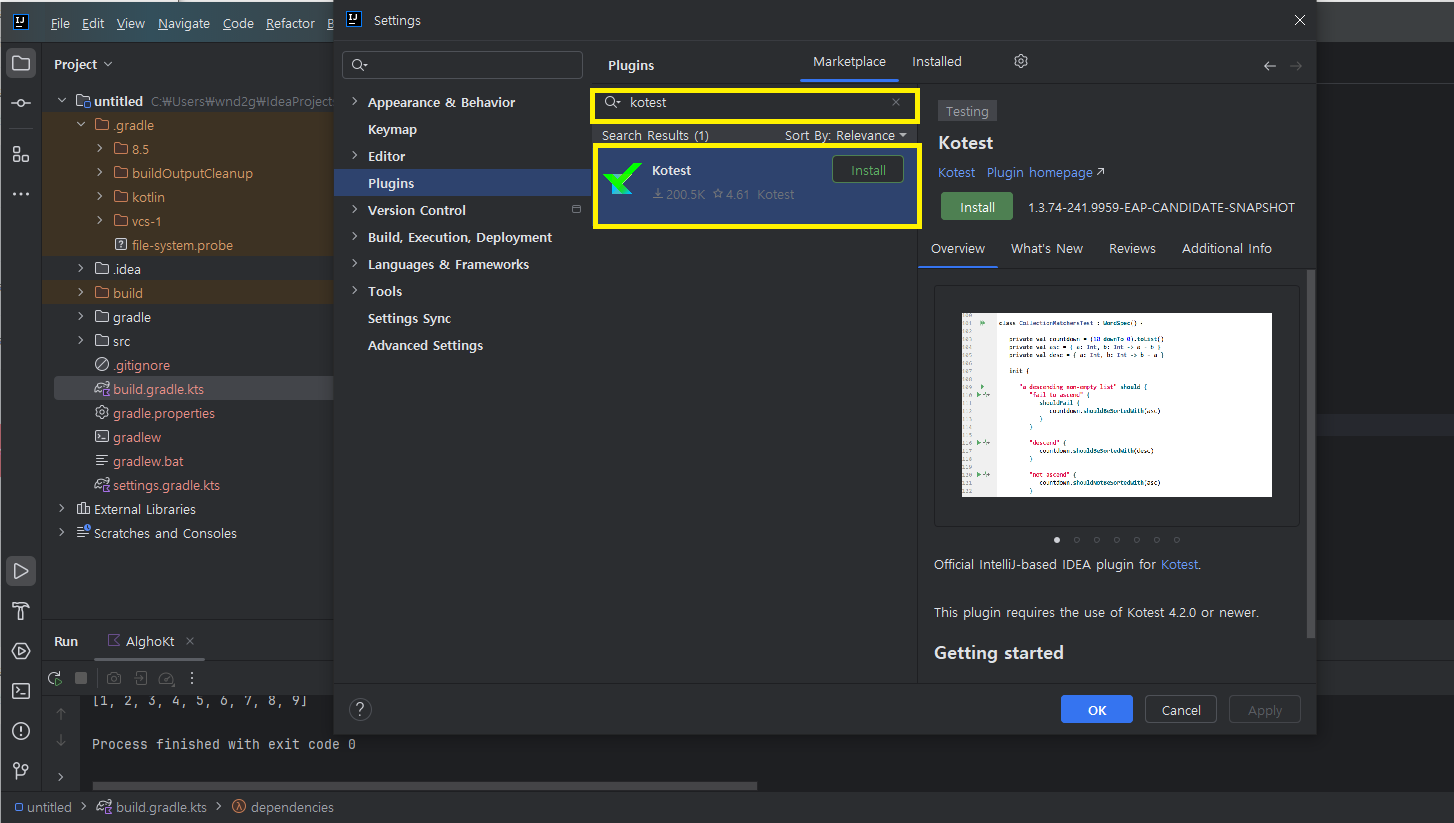The height and width of the screenshot is (823, 1454).
Task: Click the Kotest vendor link
Action: coord(956,172)
